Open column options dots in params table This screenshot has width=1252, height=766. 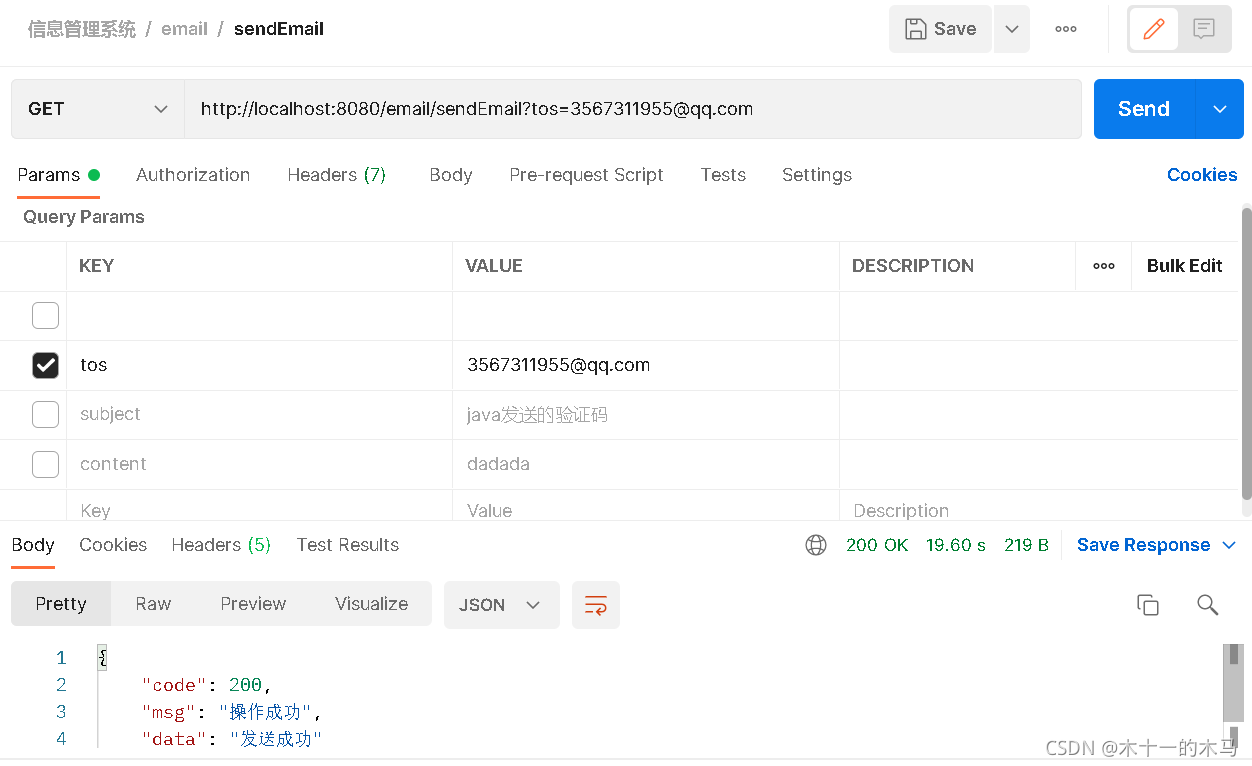click(1104, 266)
